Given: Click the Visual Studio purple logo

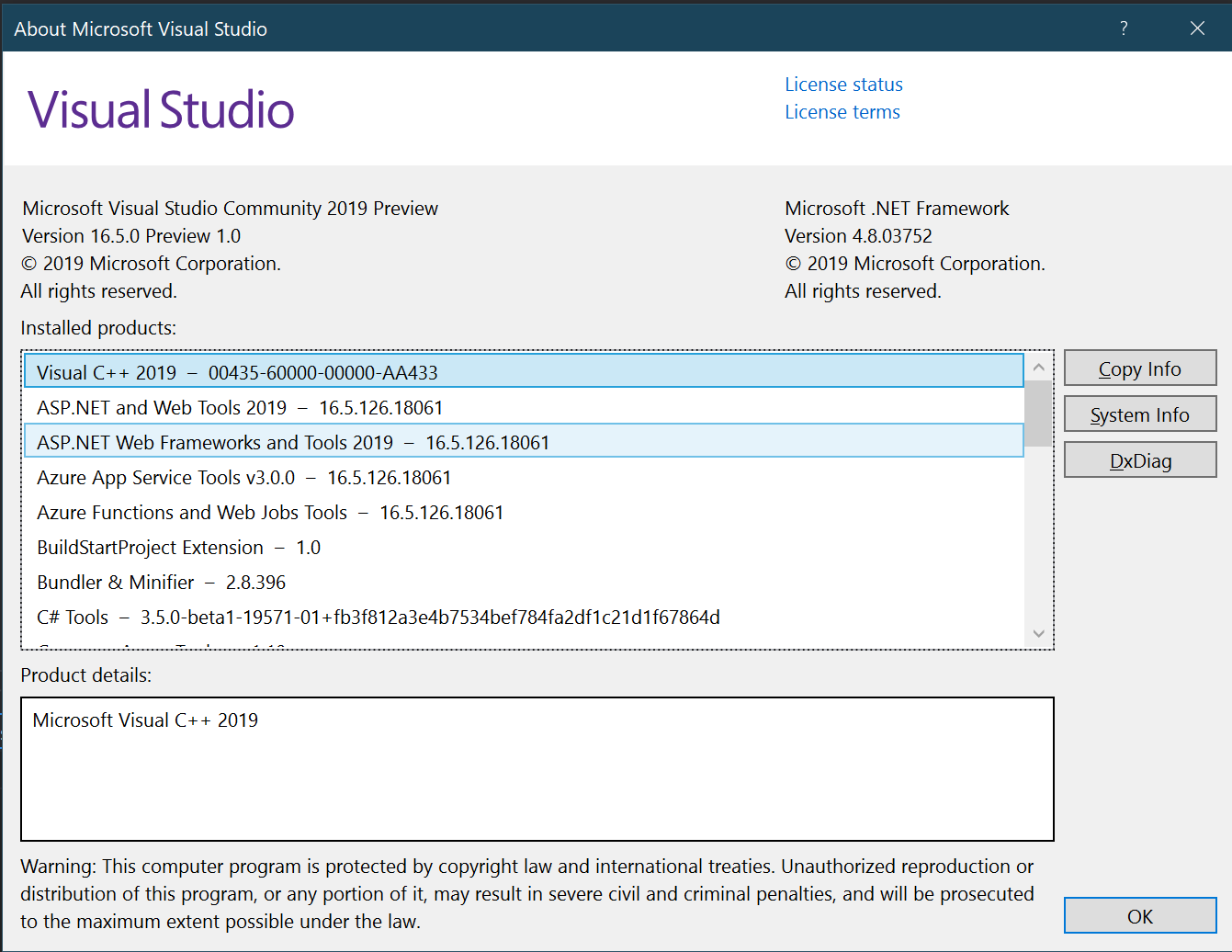Looking at the screenshot, I should coord(161,108).
